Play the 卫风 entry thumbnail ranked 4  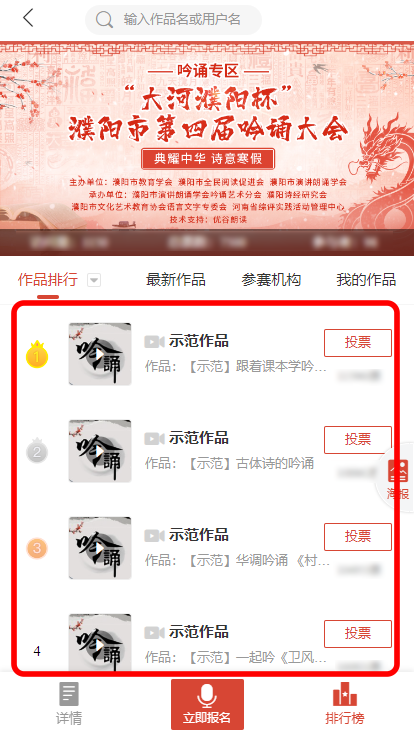click(100, 643)
